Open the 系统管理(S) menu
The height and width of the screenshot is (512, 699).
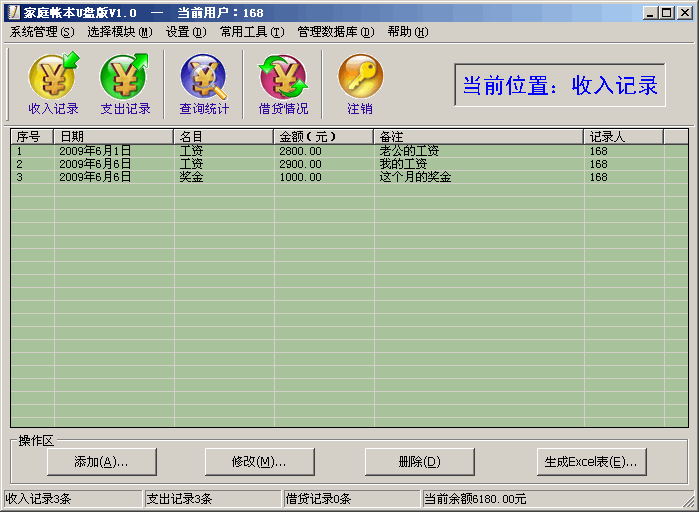[x=42, y=32]
